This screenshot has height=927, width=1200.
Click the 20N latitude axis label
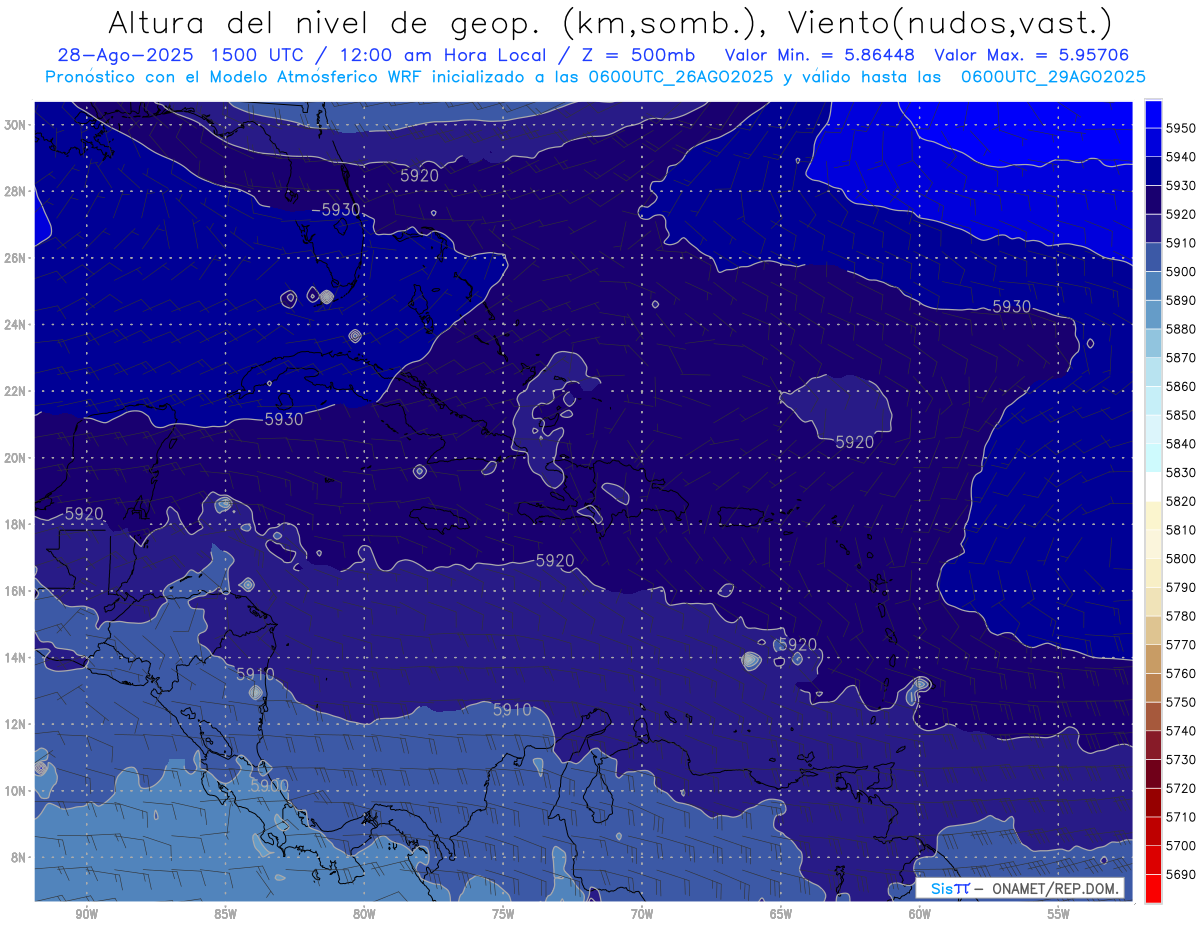pyautogui.click(x=15, y=458)
